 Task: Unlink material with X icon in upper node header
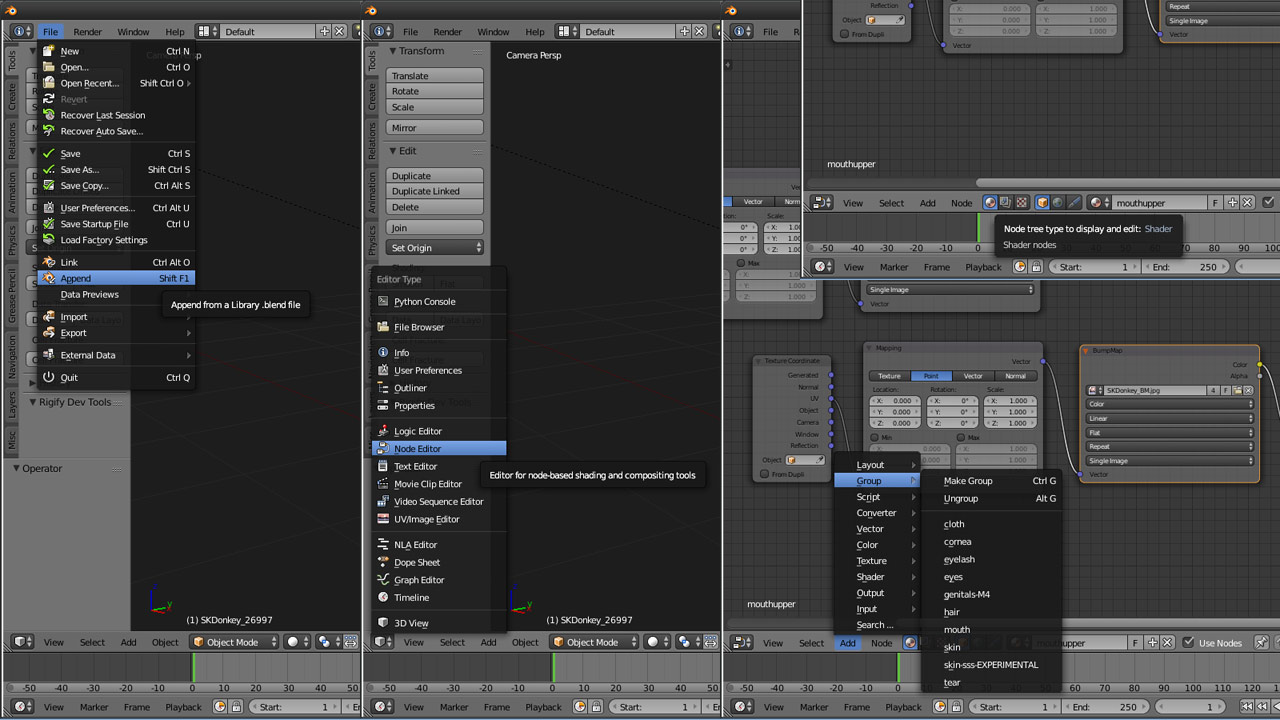[1248, 202]
